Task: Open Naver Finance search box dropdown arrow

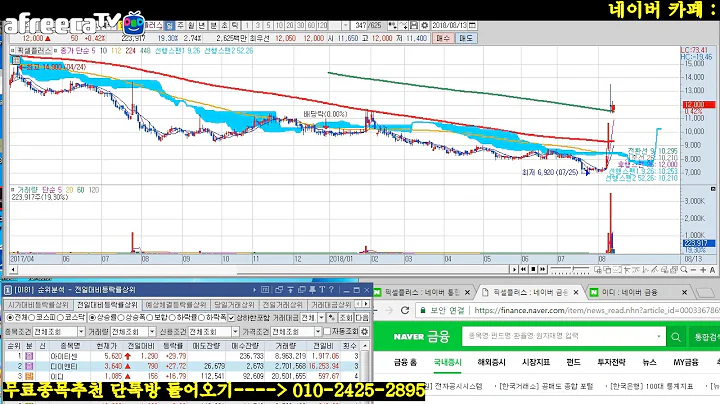Action: click(658, 337)
